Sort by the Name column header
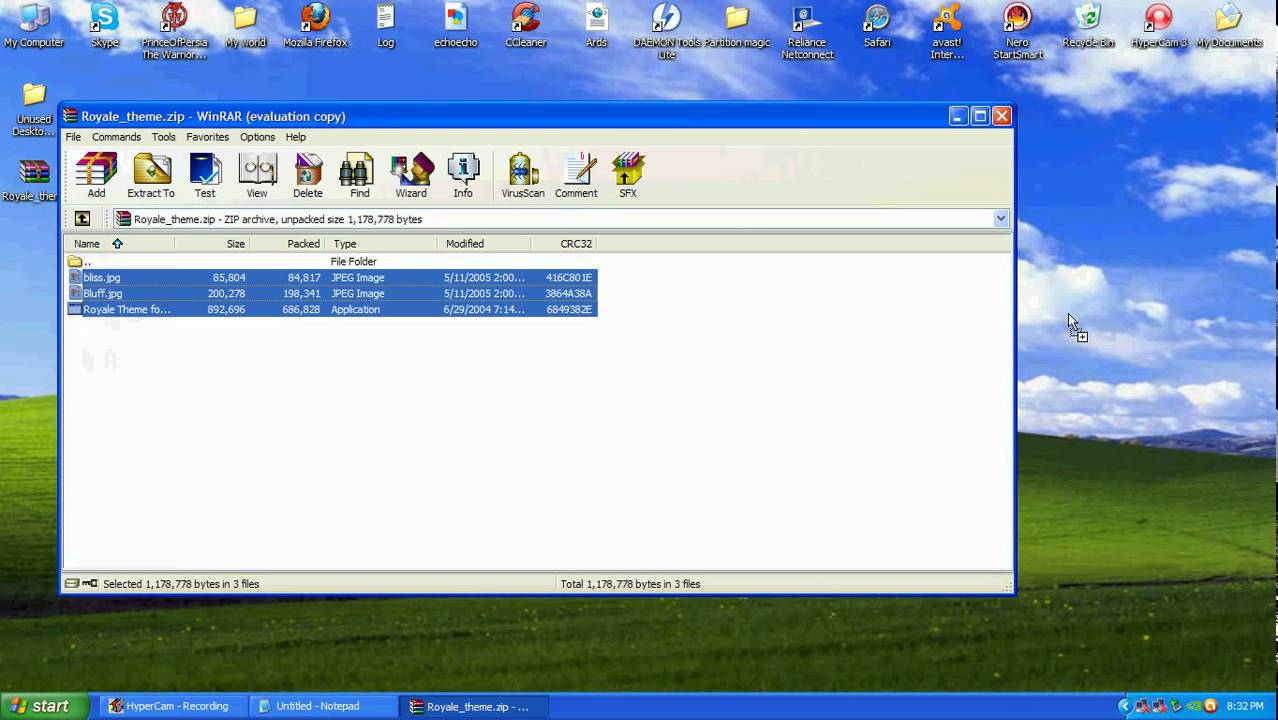Image resolution: width=1278 pixels, height=720 pixels. (120, 244)
